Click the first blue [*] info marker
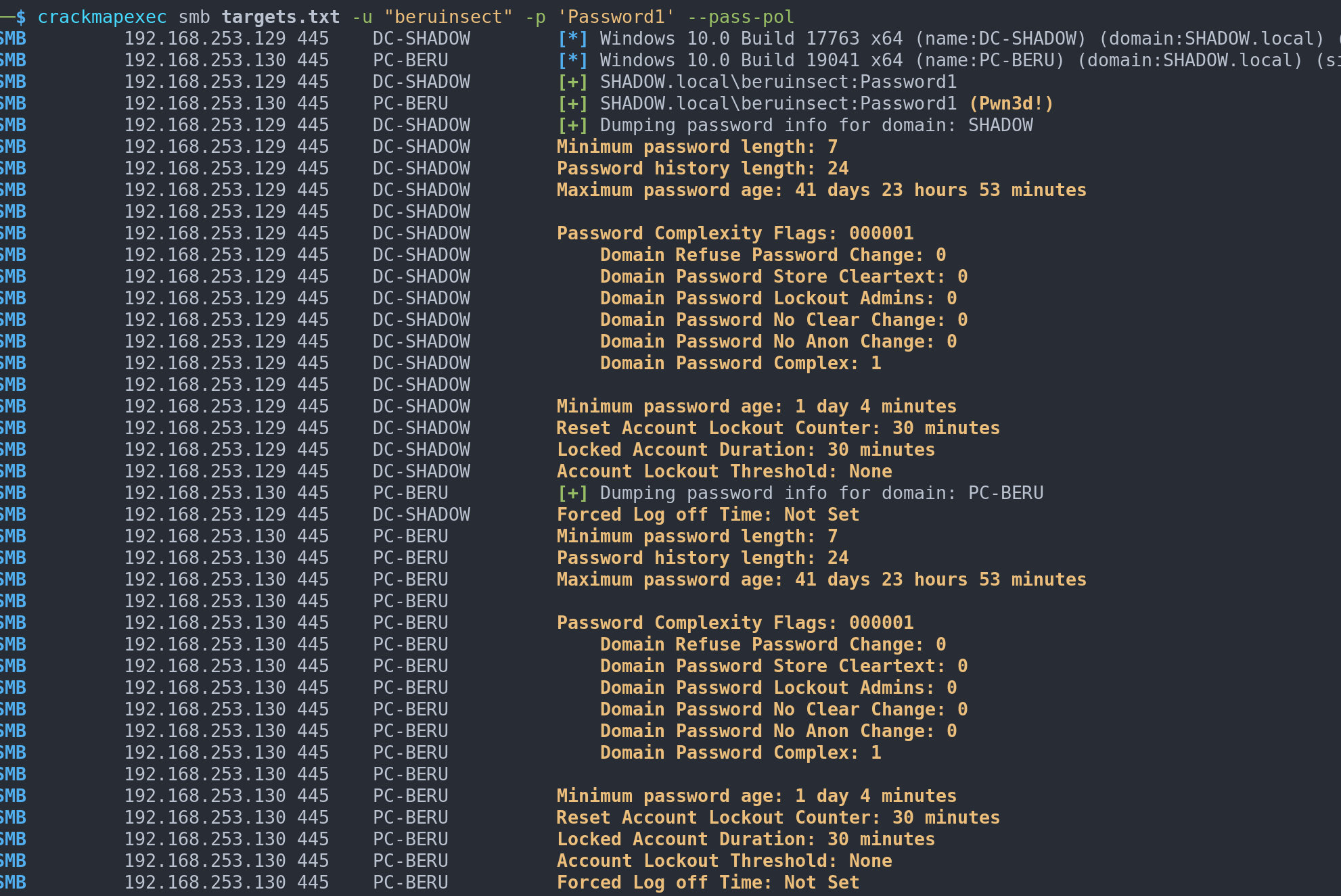 572,39
